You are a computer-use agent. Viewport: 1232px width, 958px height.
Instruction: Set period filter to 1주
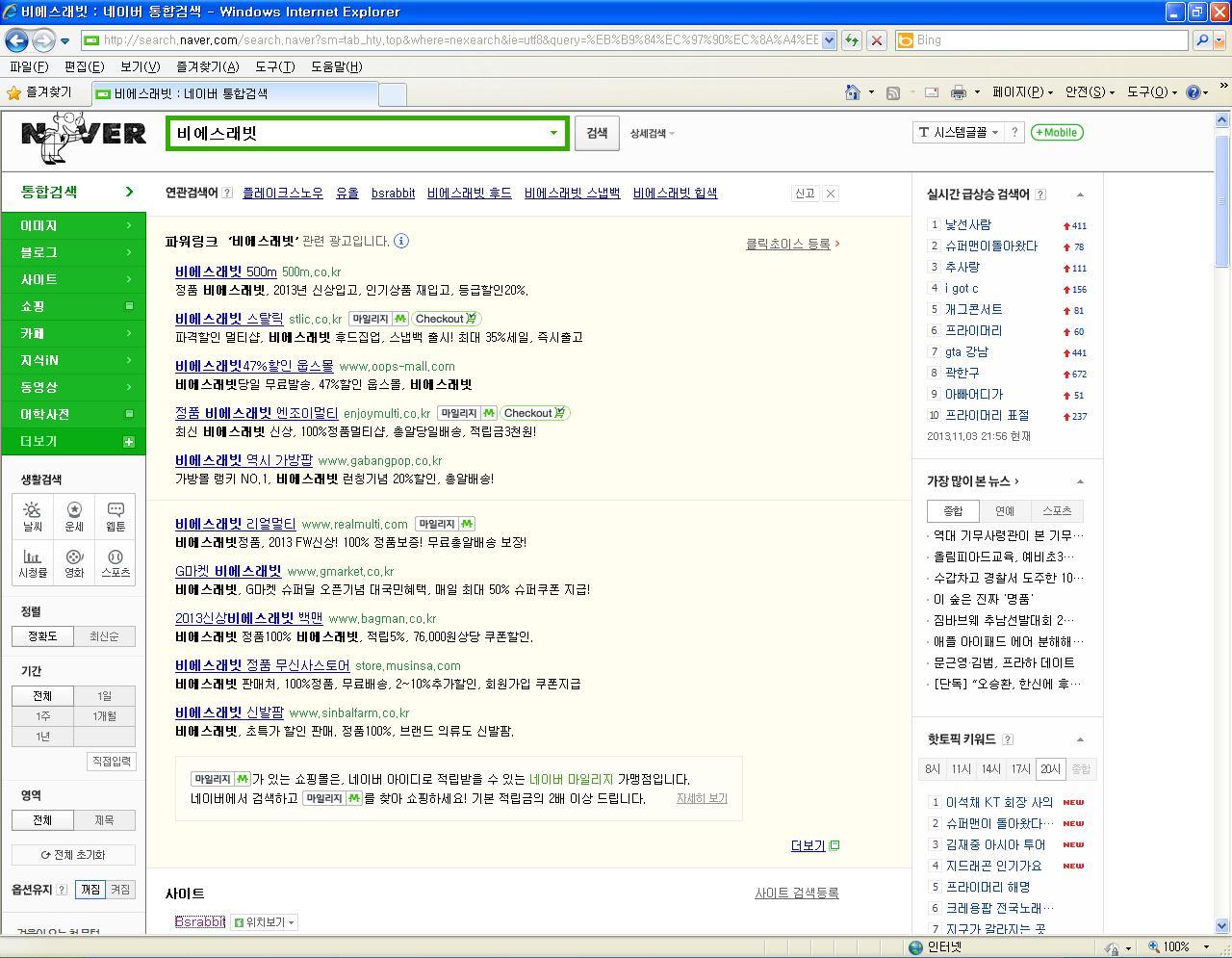(x=42, y=716)
